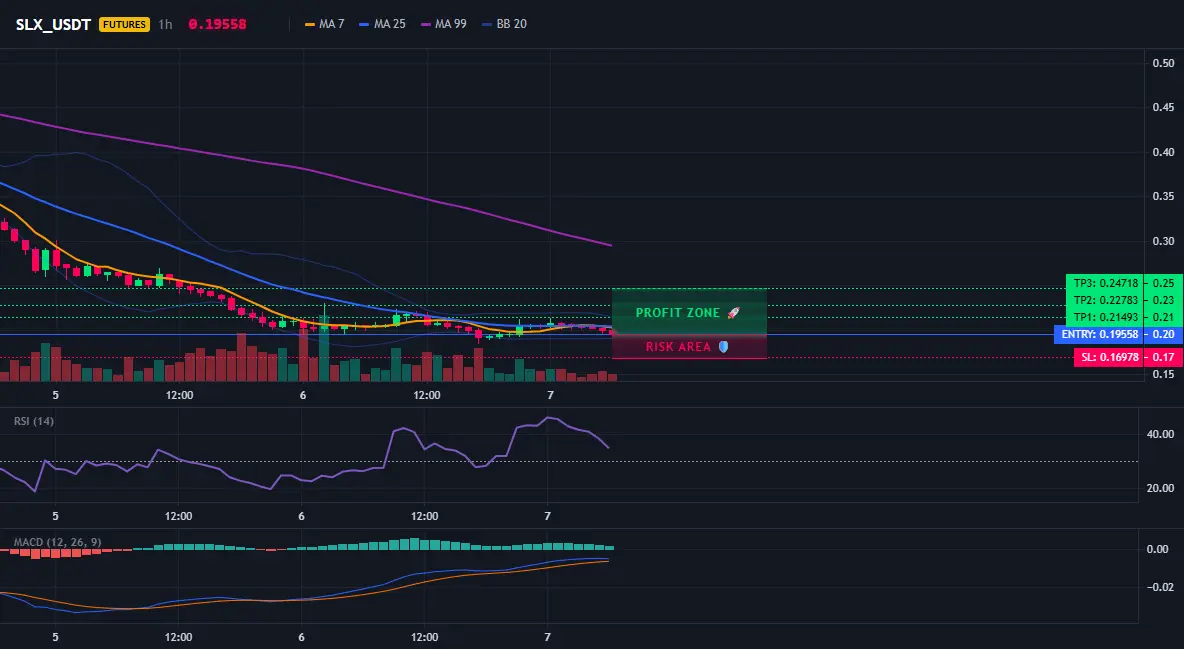Click the '6' date label under main chart
Viewport: 1184px width, 649px height.
(x=303, y=395)
